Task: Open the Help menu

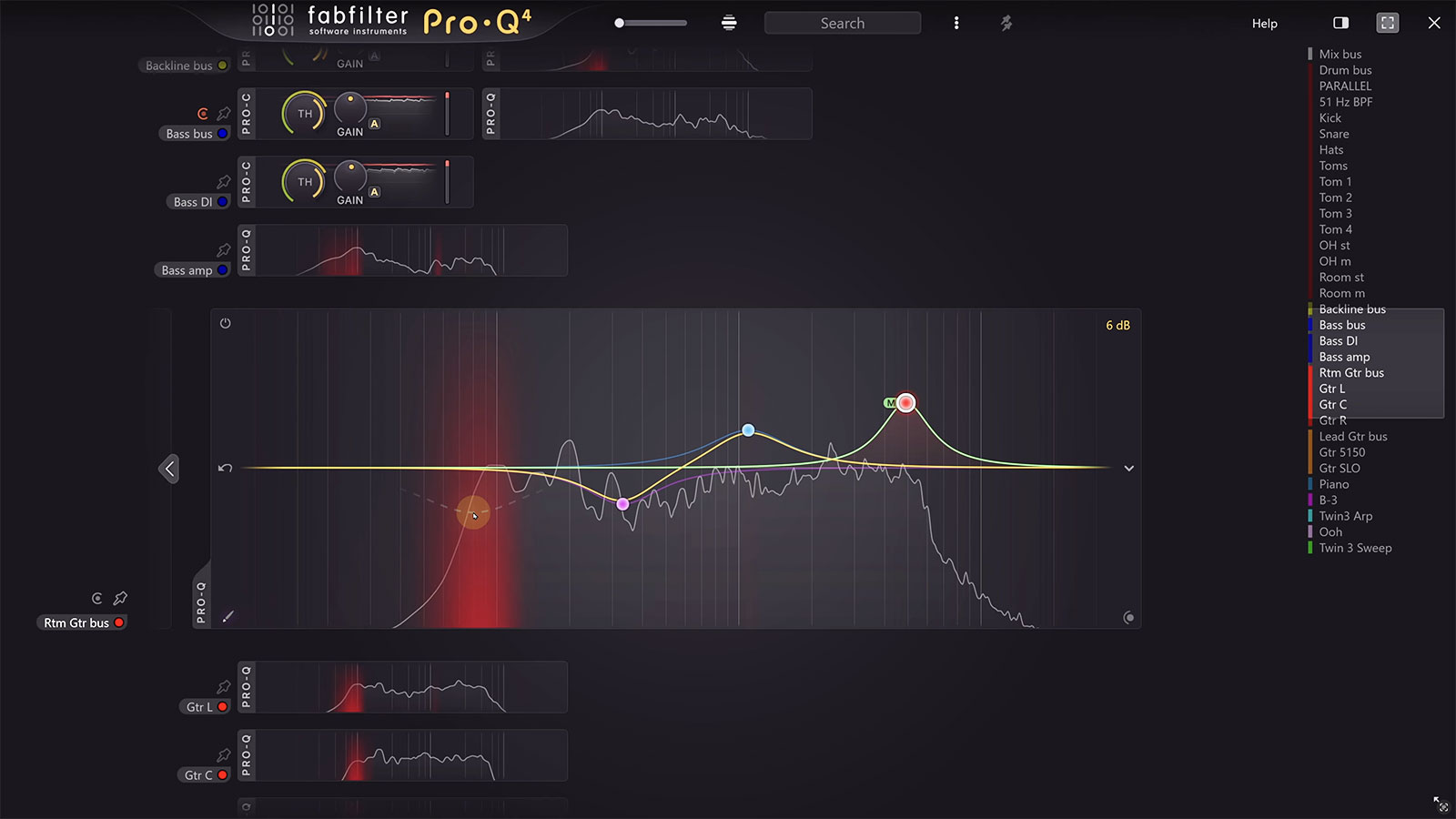Action: pyautogui.click(x=1264, y=23)
